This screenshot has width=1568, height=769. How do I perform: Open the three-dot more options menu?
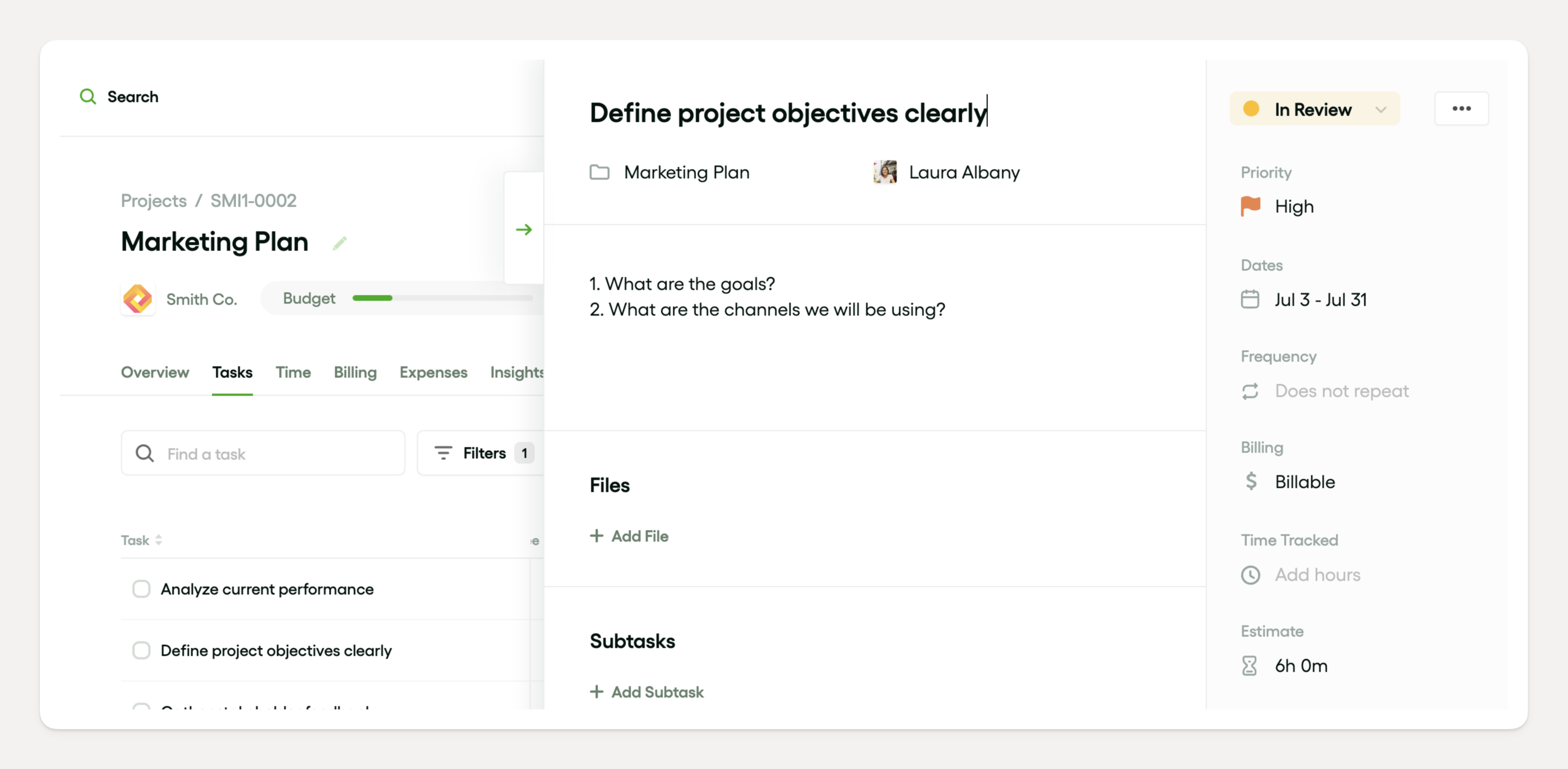[x=1461, y=109]
